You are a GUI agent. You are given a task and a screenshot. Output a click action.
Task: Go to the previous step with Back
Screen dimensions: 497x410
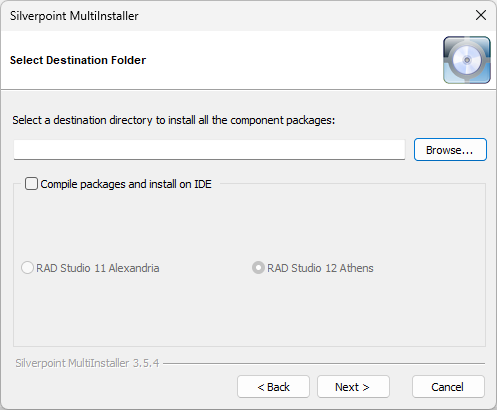point(273,387)
